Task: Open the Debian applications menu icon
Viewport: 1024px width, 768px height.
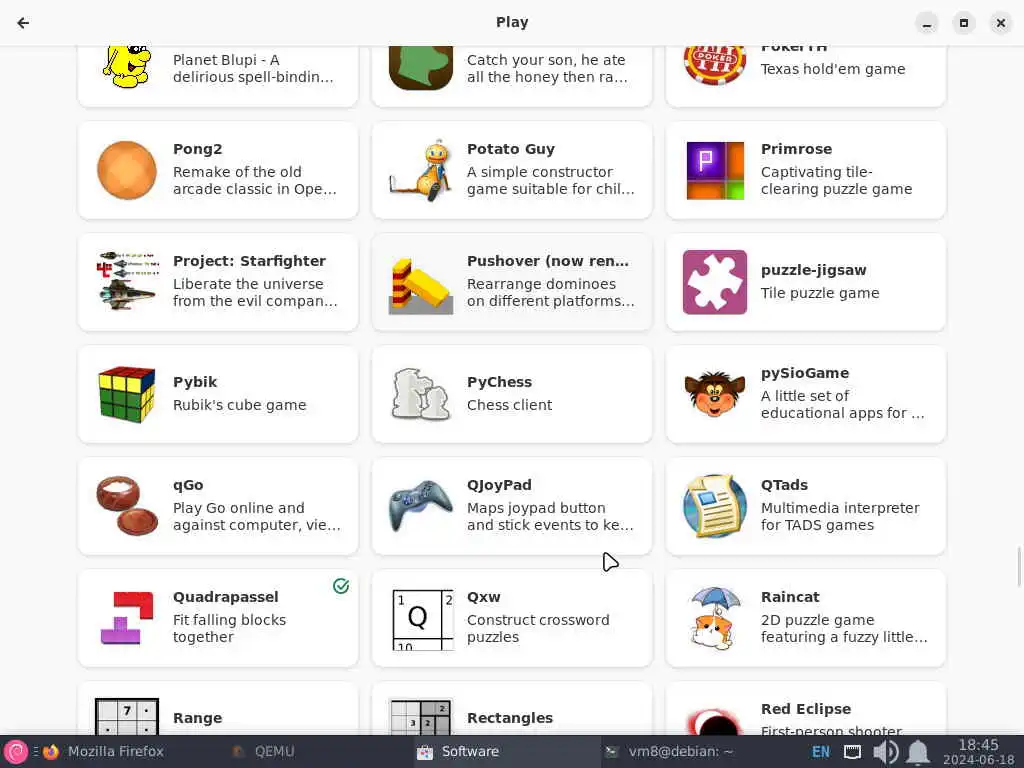Action: (x=16, y=752)
